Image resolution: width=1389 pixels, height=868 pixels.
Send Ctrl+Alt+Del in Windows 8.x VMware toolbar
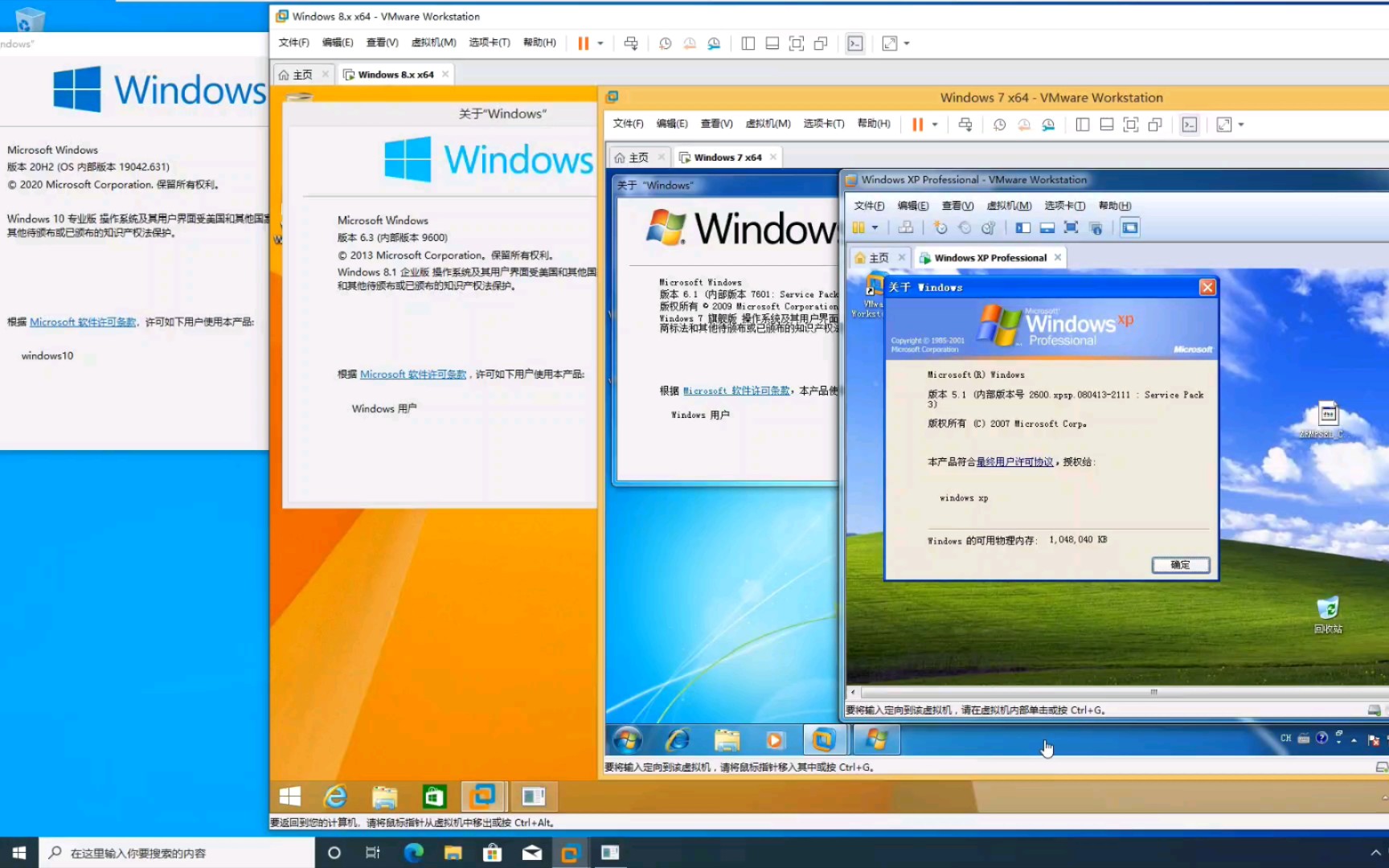(631, 43)
